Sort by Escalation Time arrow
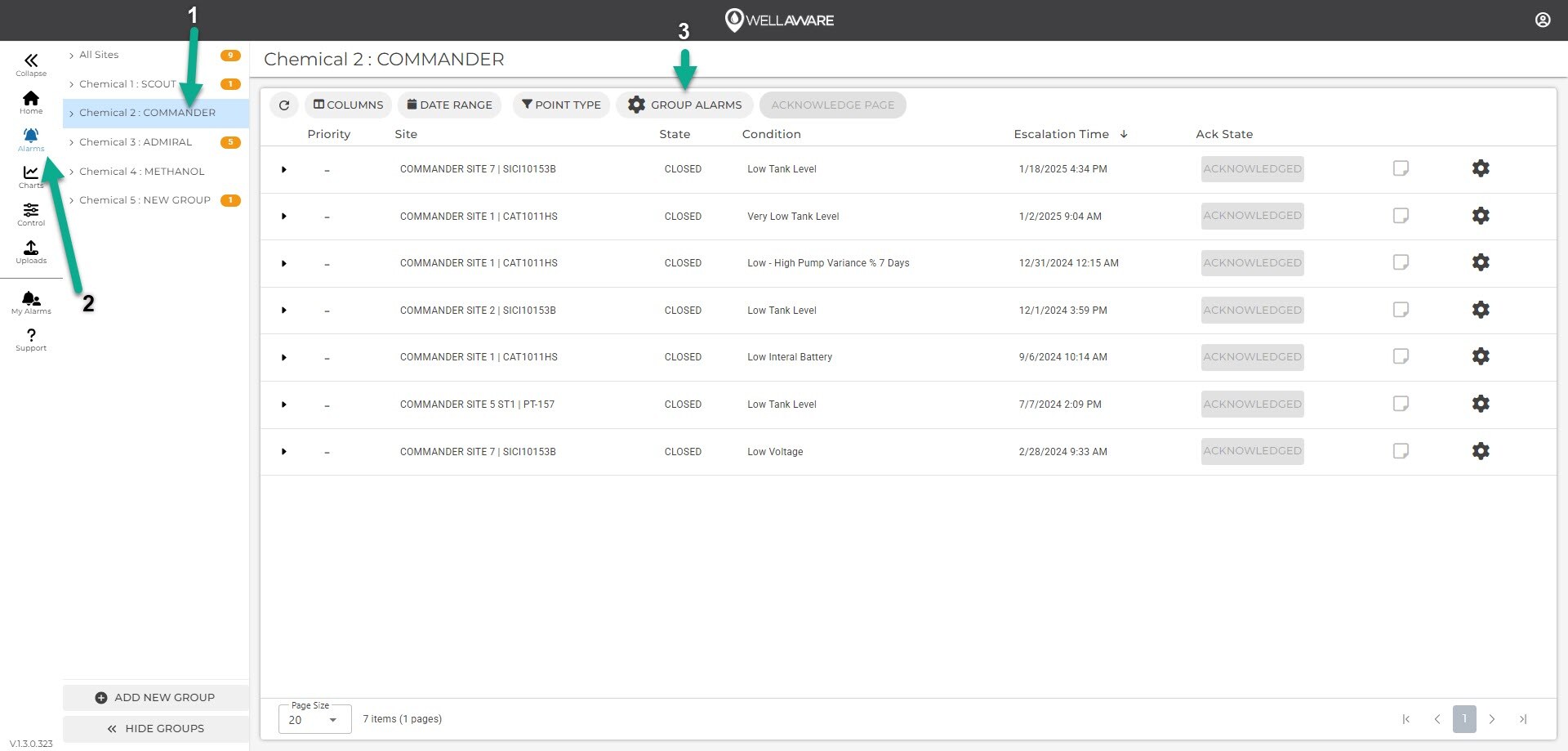The width and height of the screenshot is (1568, 751). pos(1124,134)
